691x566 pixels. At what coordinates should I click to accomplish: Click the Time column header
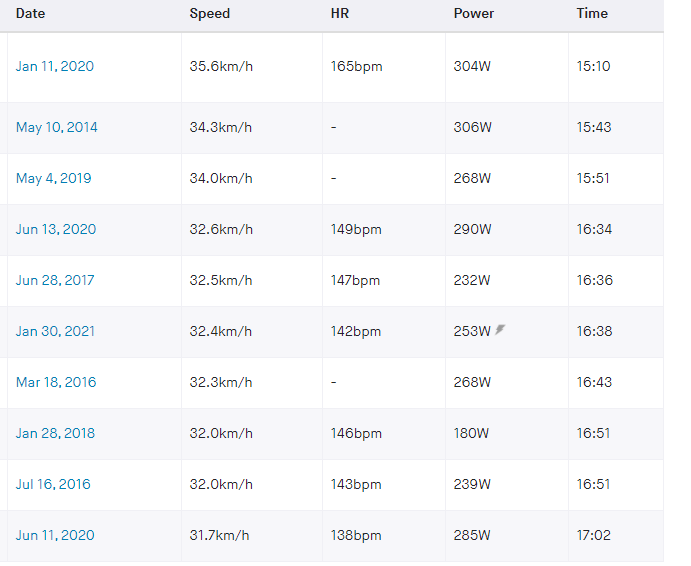click(592, 14)
